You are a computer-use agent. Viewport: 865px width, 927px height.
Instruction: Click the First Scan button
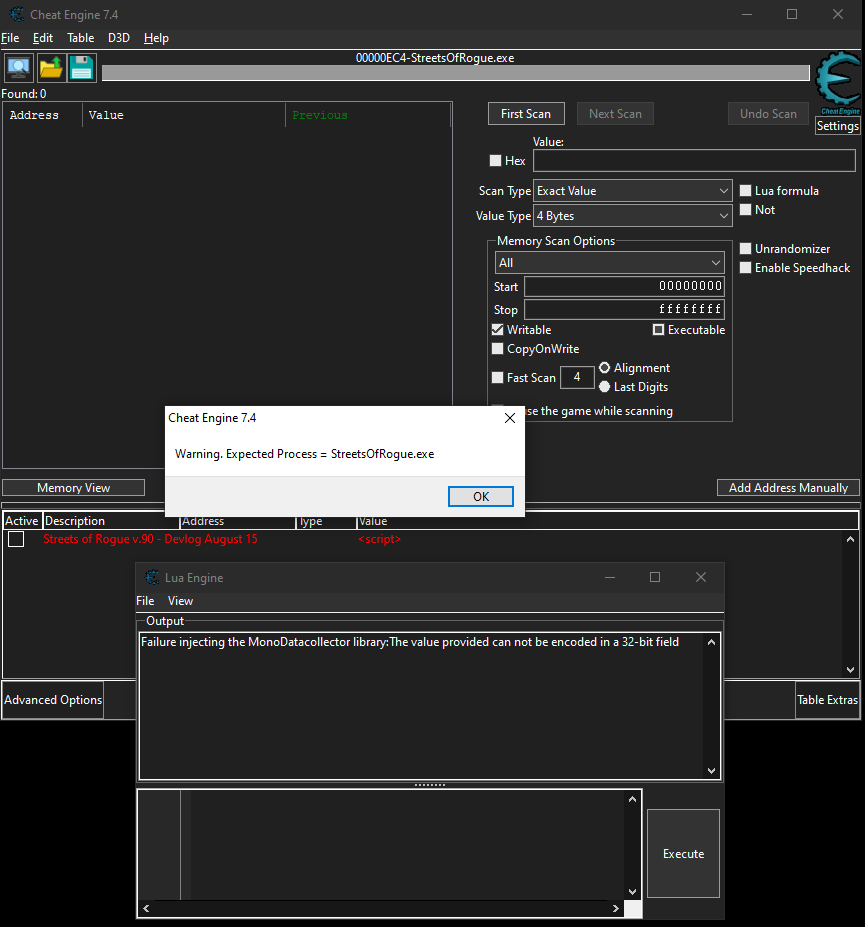pos(526,114)
